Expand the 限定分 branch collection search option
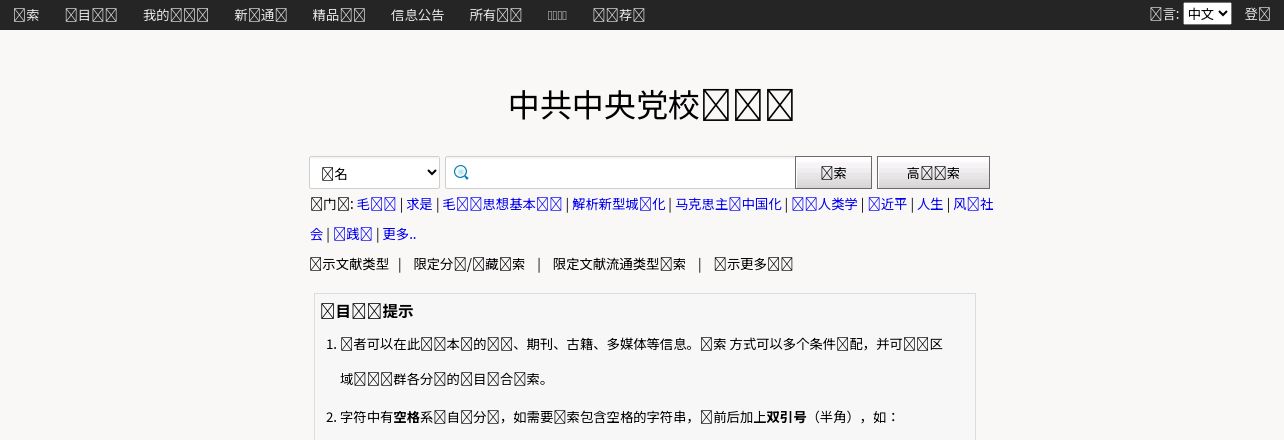This screenshot has height=440, width=1284. [469, 264]
